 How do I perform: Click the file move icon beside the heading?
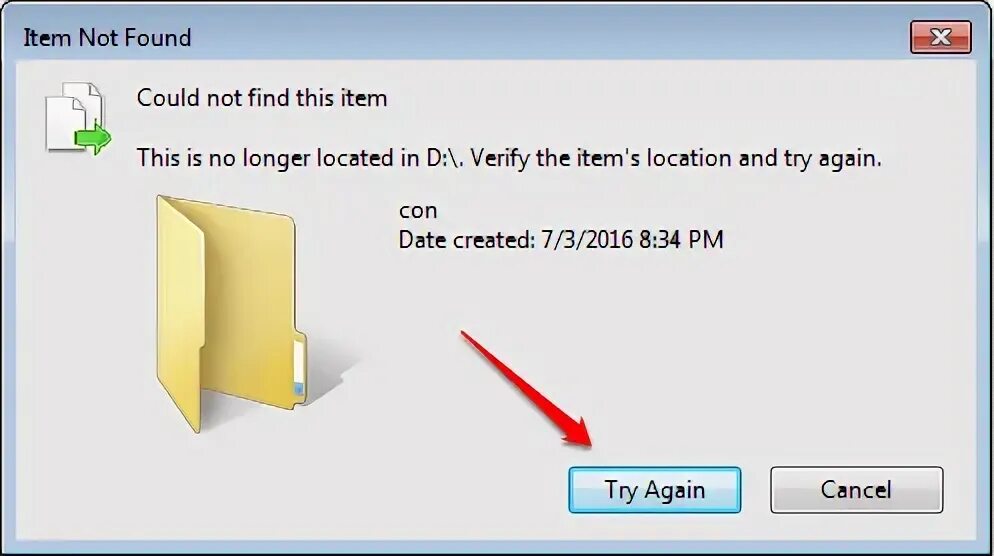tap(78, 118)
